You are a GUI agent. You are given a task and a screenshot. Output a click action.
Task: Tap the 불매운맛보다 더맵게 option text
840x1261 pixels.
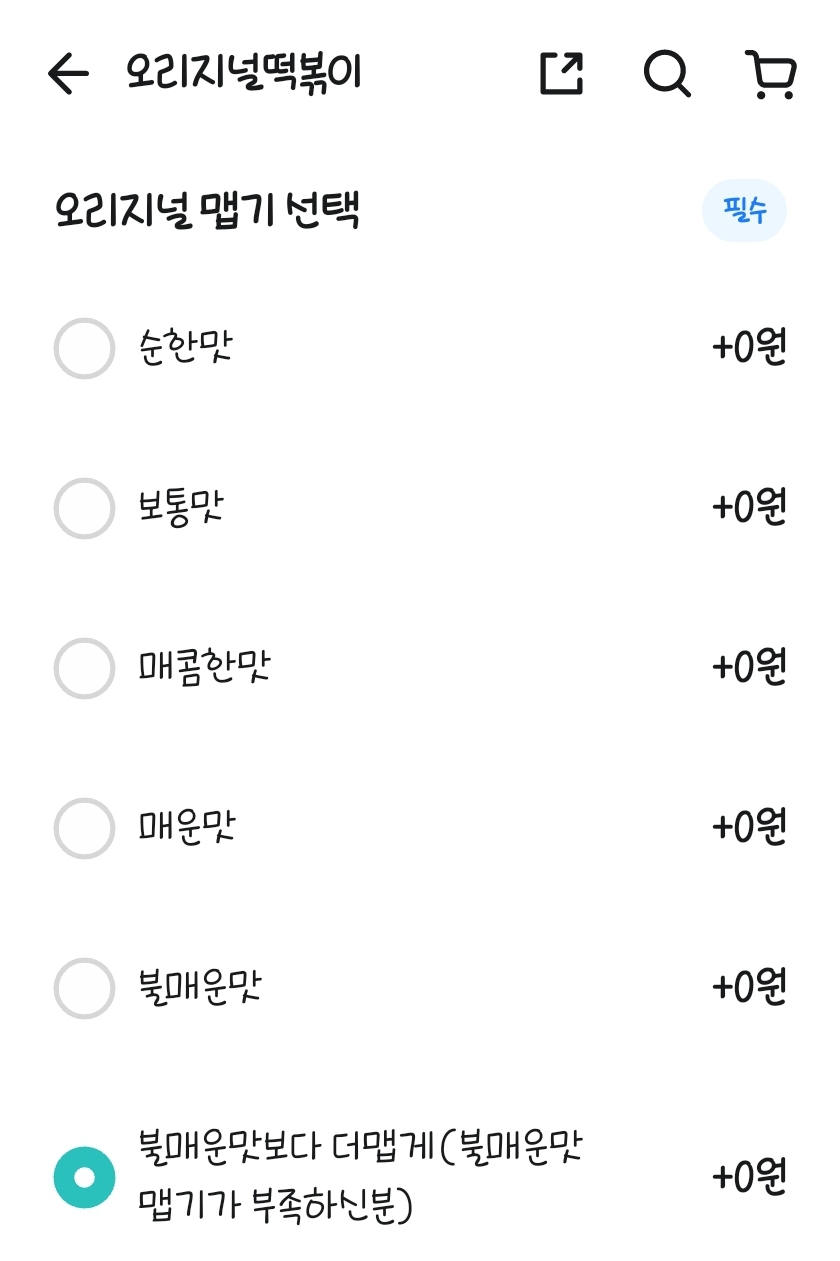pos(360,1176)
